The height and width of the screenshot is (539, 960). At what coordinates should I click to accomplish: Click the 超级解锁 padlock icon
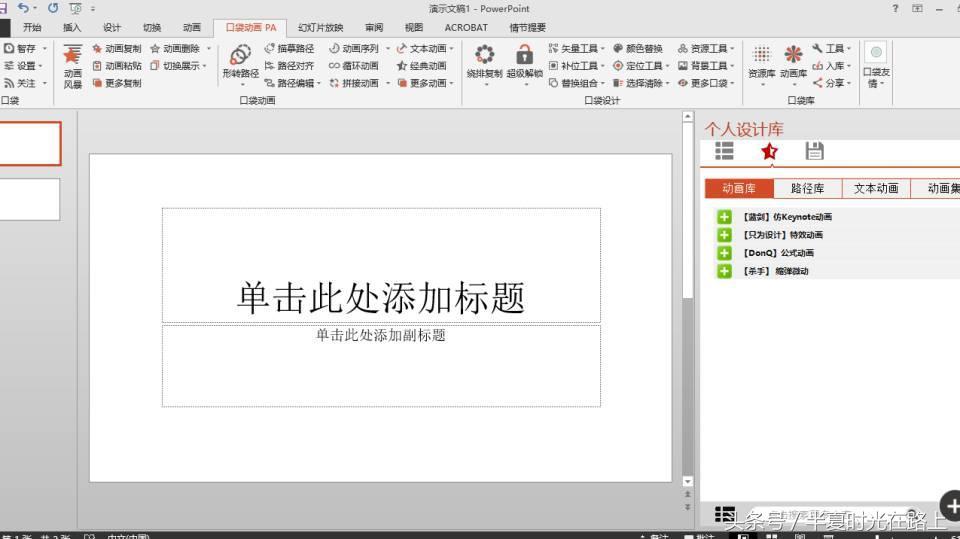pos(524,55)
